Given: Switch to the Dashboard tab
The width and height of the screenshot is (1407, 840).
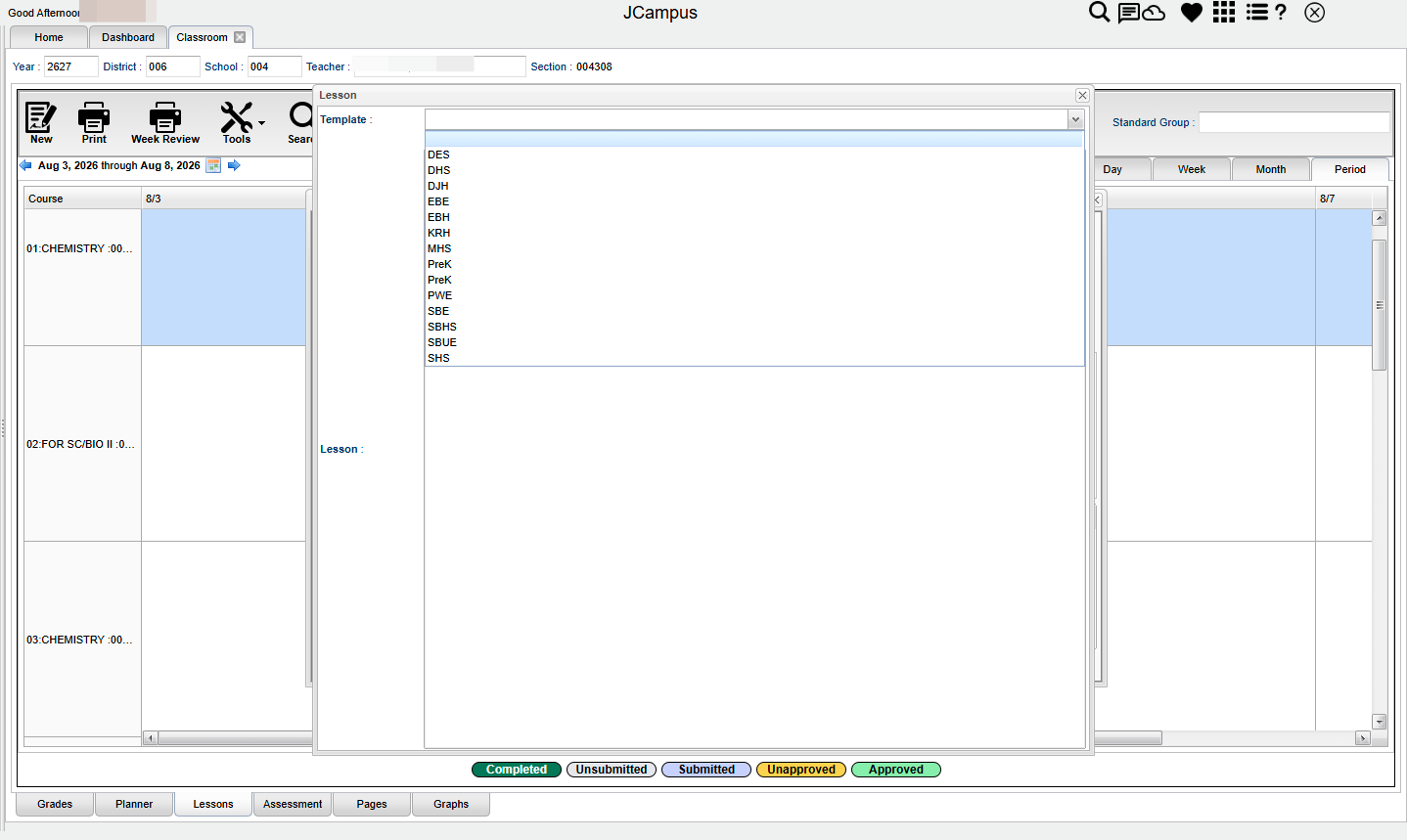Looking at the screenshot, I should (128, 37).
